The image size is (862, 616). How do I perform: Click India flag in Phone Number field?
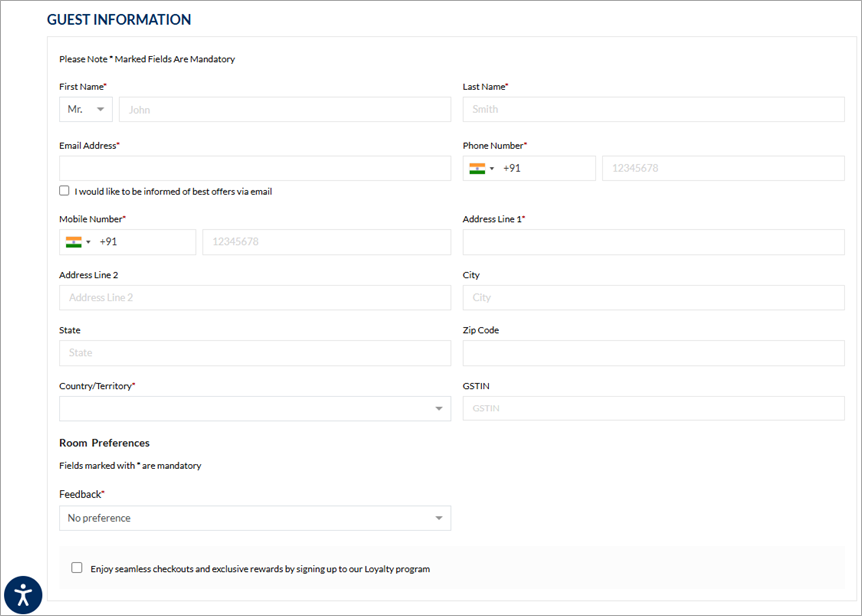(x=477, y=169)
